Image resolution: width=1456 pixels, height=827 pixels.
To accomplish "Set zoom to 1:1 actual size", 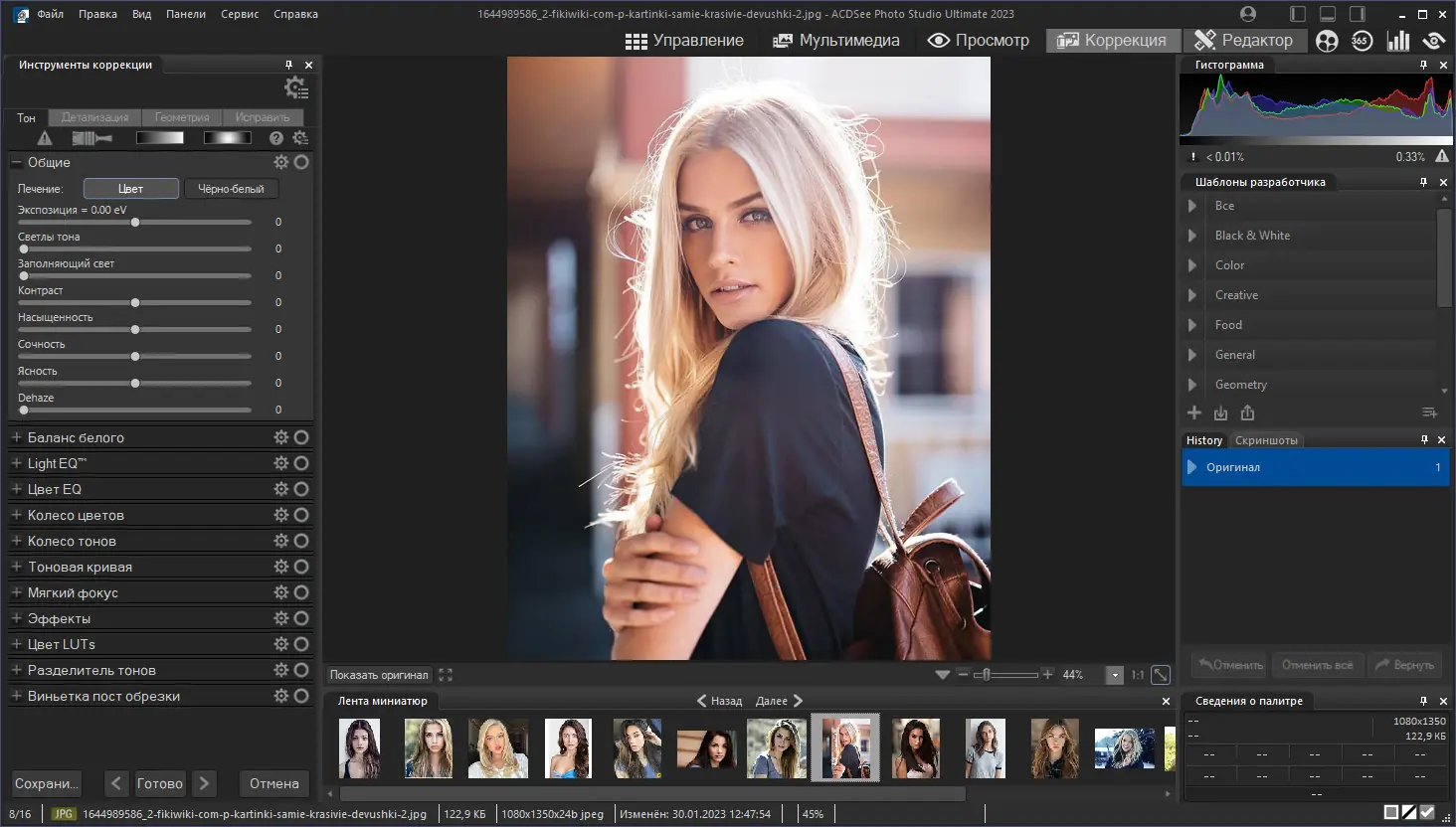I will (x=1138, y=675).
